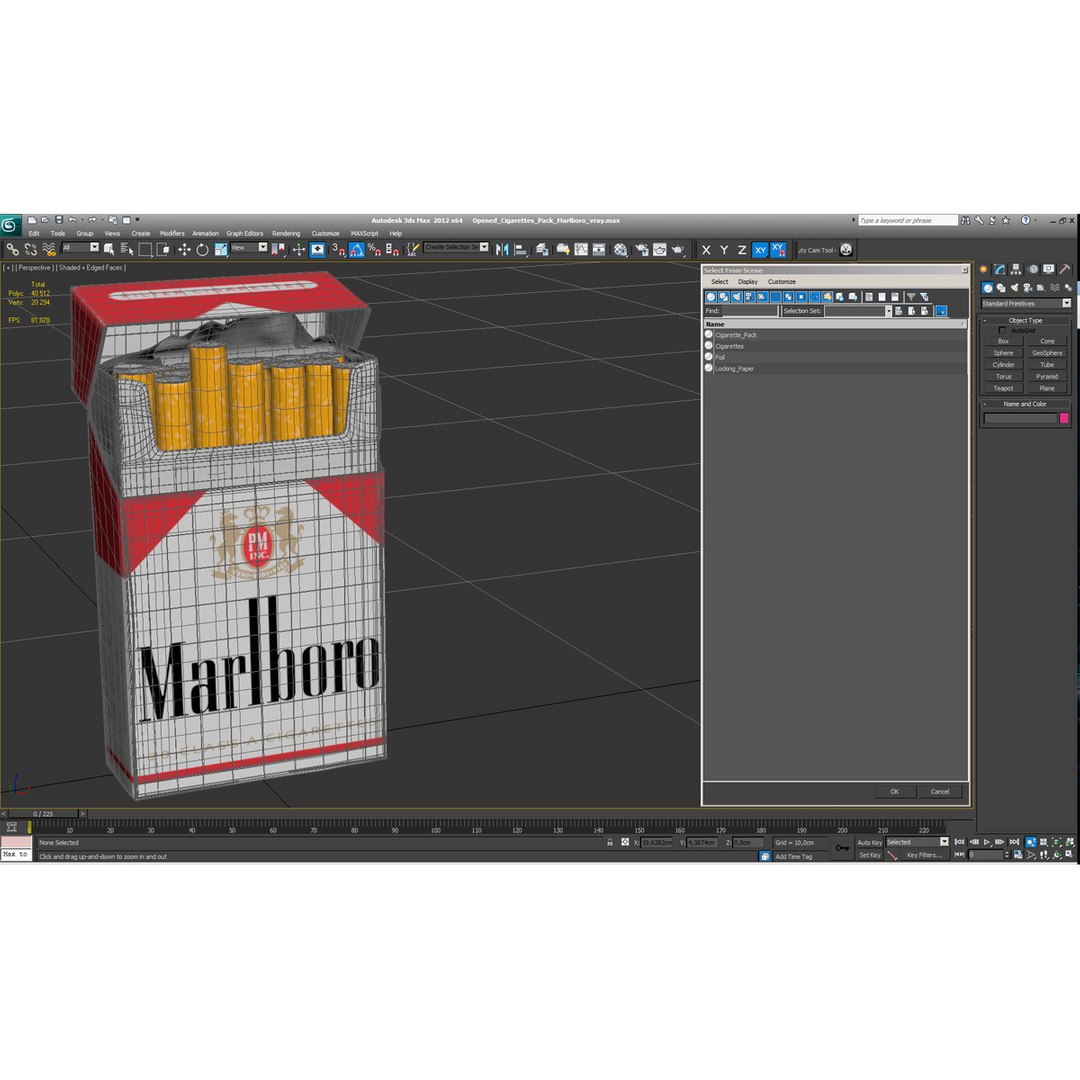Open the Modifiers menu

click(x=172, y=233)
